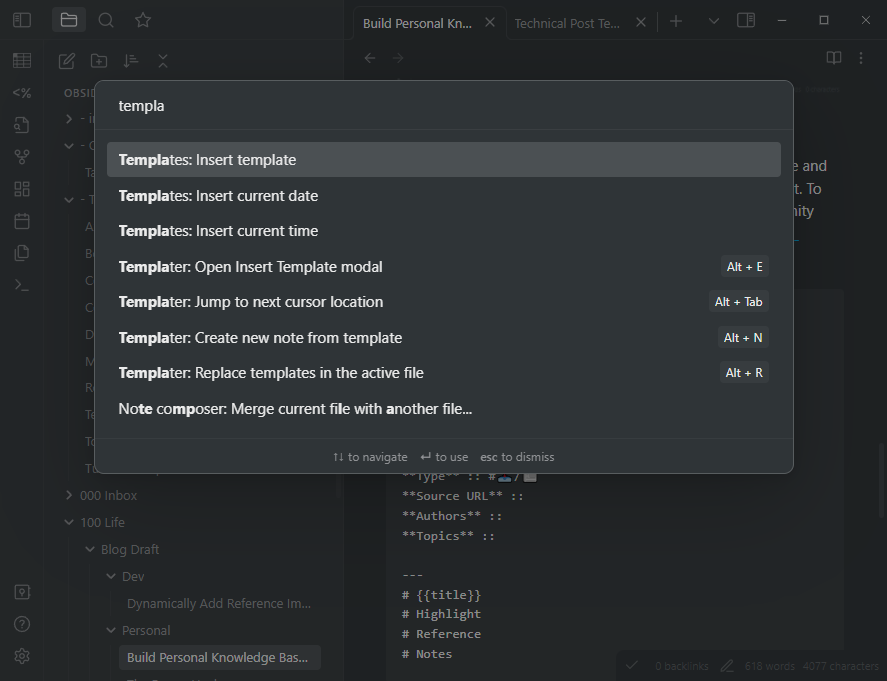Open the Search tab in the sidebar
This screenshot has width=887, height=681.
[106, 20]
